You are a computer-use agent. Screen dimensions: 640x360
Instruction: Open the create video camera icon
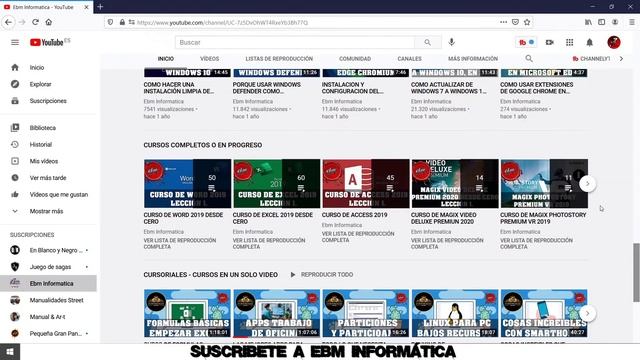pyautogui.click(x=549, y=42)
